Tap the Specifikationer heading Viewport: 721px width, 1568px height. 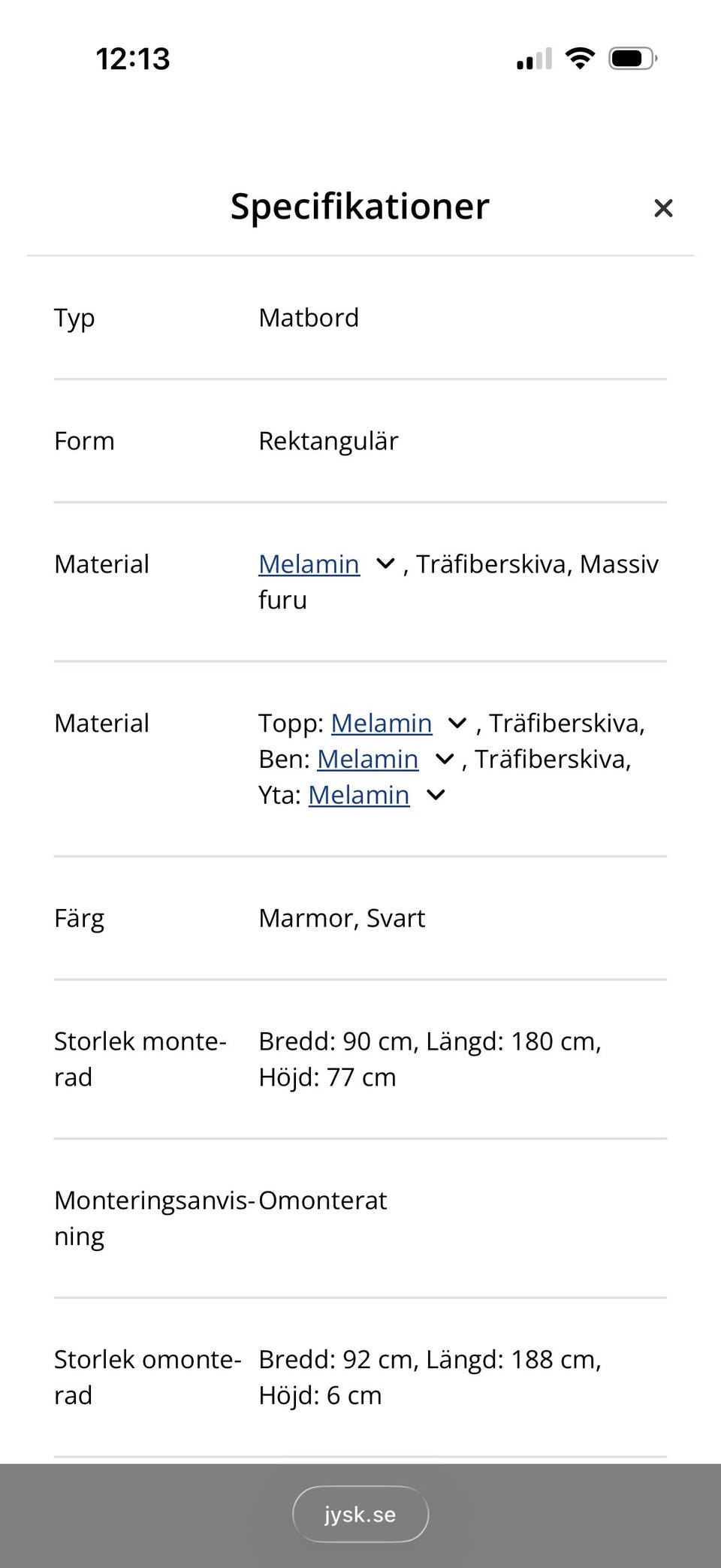pos(360,207)
